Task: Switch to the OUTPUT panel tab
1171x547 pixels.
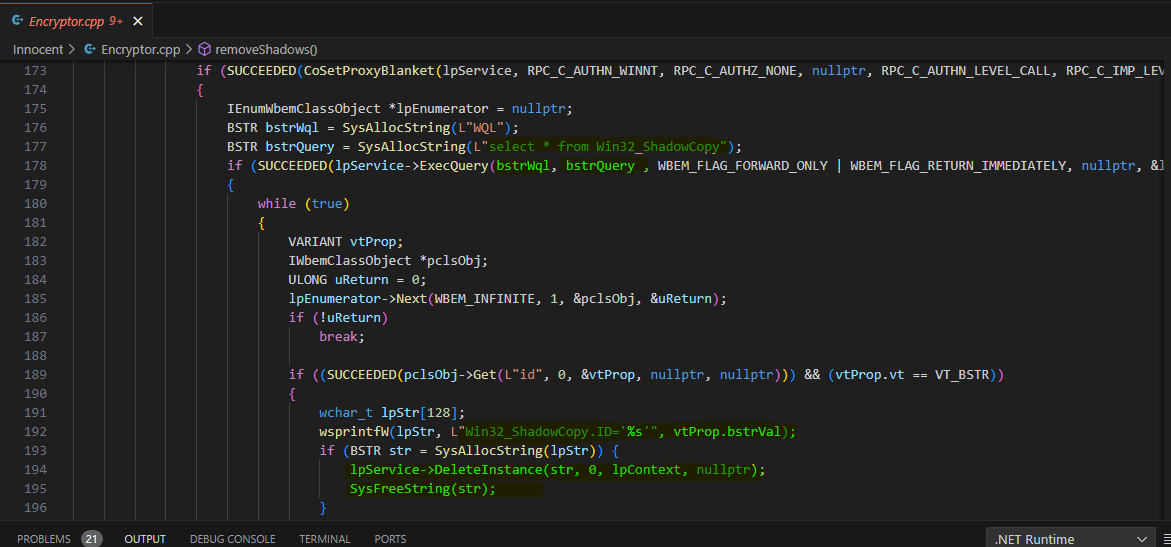Action: point(145,539)
